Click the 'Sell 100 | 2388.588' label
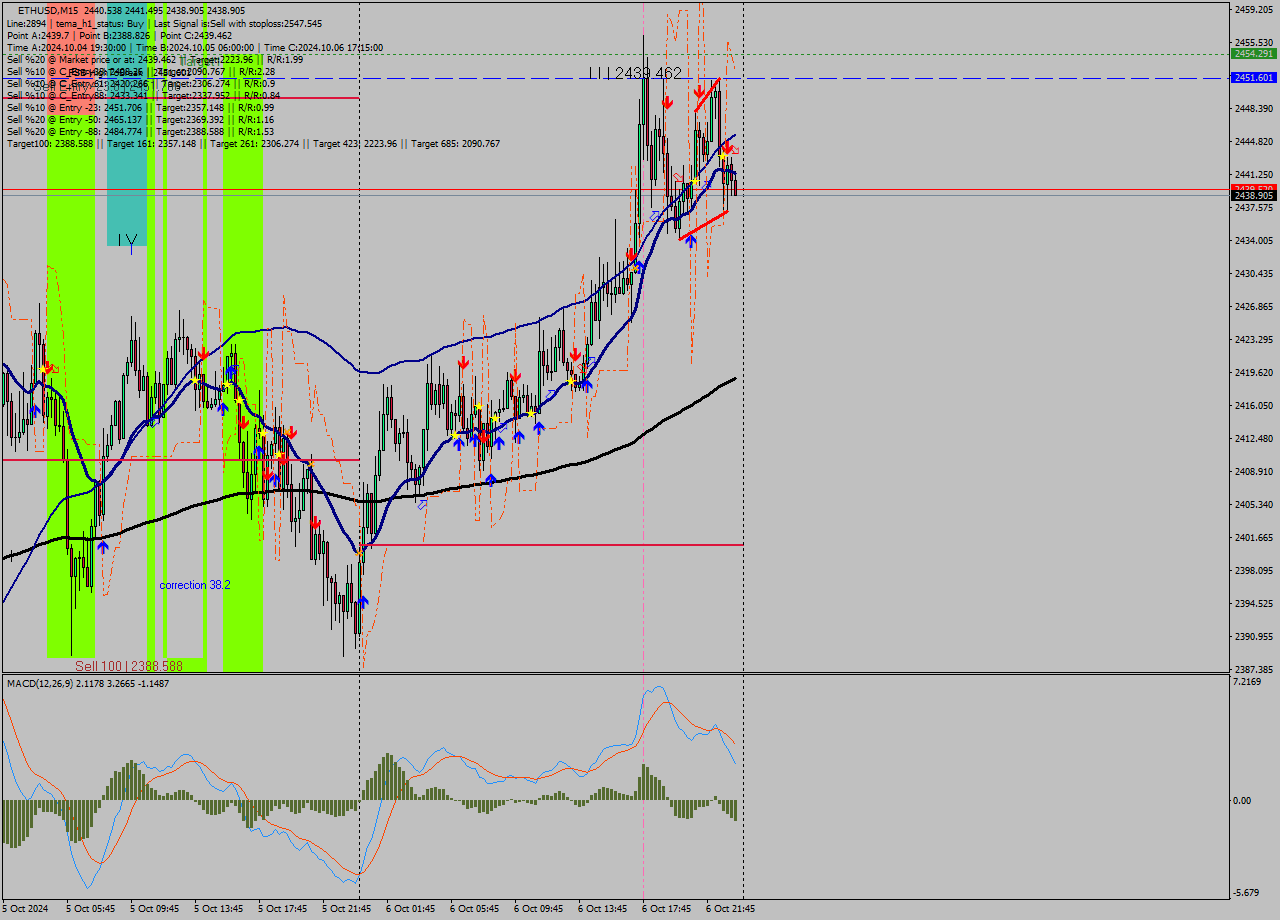 129,665
